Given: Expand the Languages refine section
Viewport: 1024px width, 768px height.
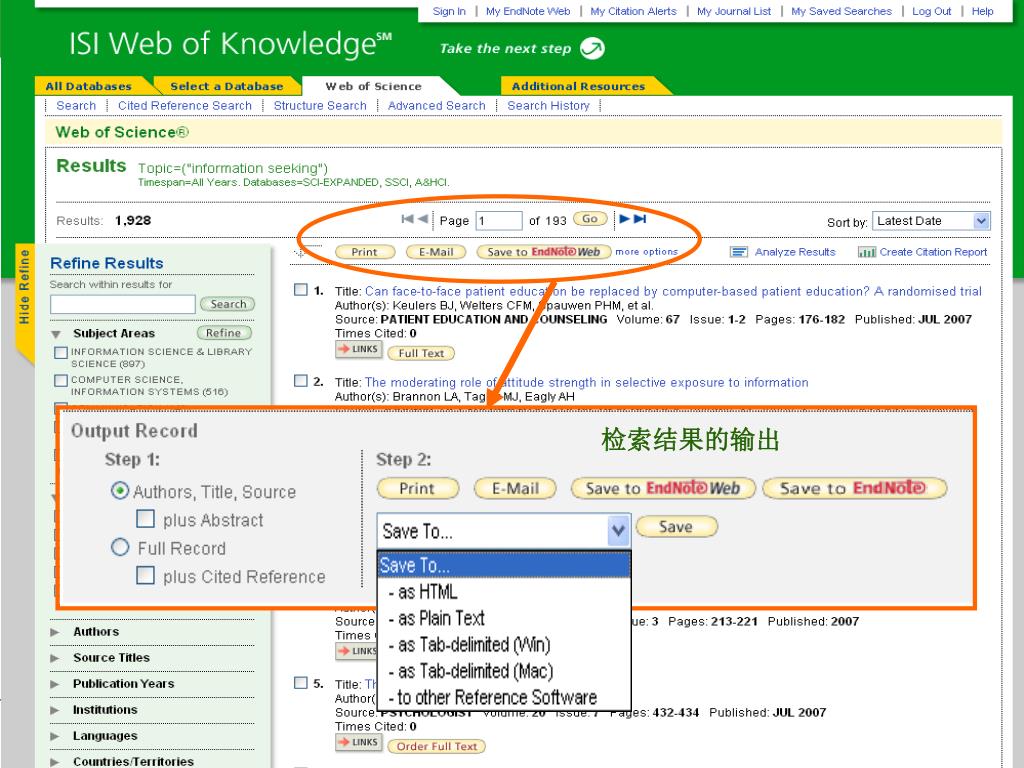Looking at the screenshot, I should [x=55, y=737].
